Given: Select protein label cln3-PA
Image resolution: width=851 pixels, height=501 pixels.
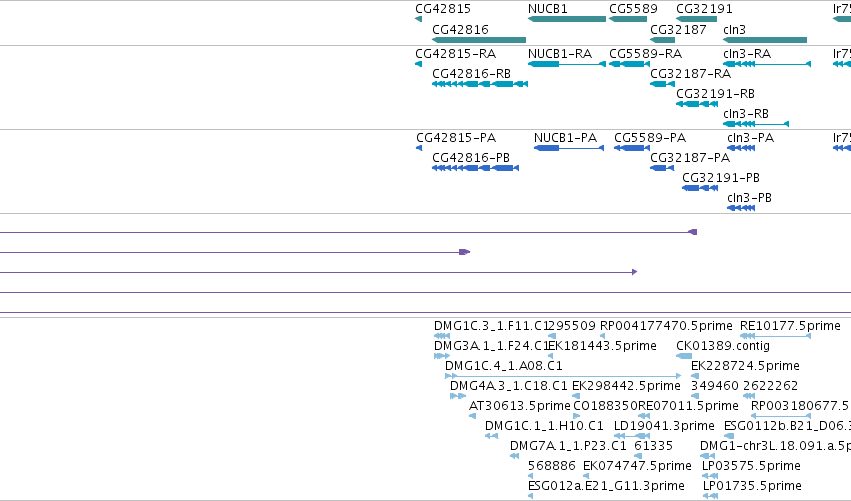Looking at the screenshot, I should 750,138.
